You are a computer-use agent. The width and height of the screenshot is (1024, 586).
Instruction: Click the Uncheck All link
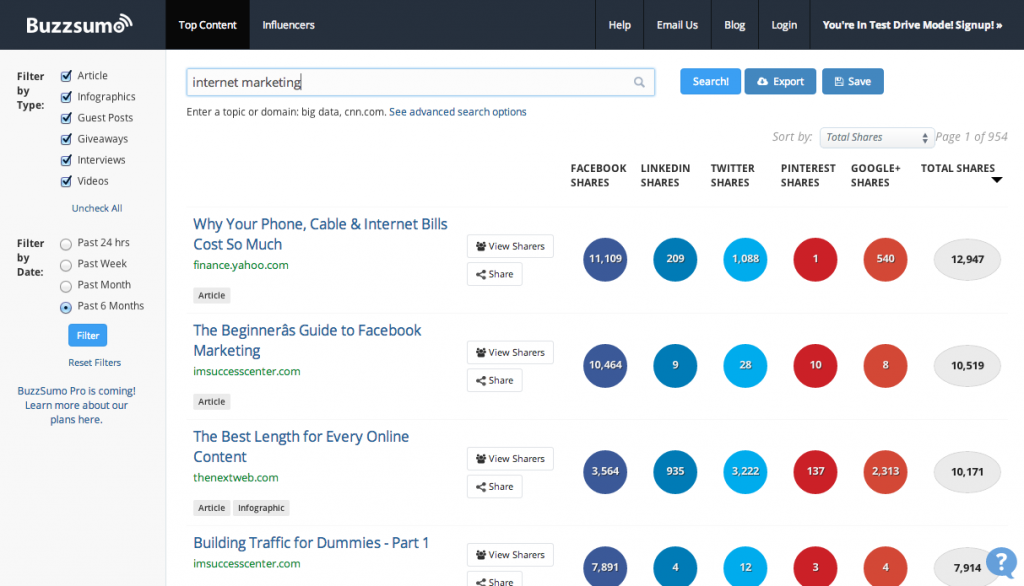pos(97,208)
